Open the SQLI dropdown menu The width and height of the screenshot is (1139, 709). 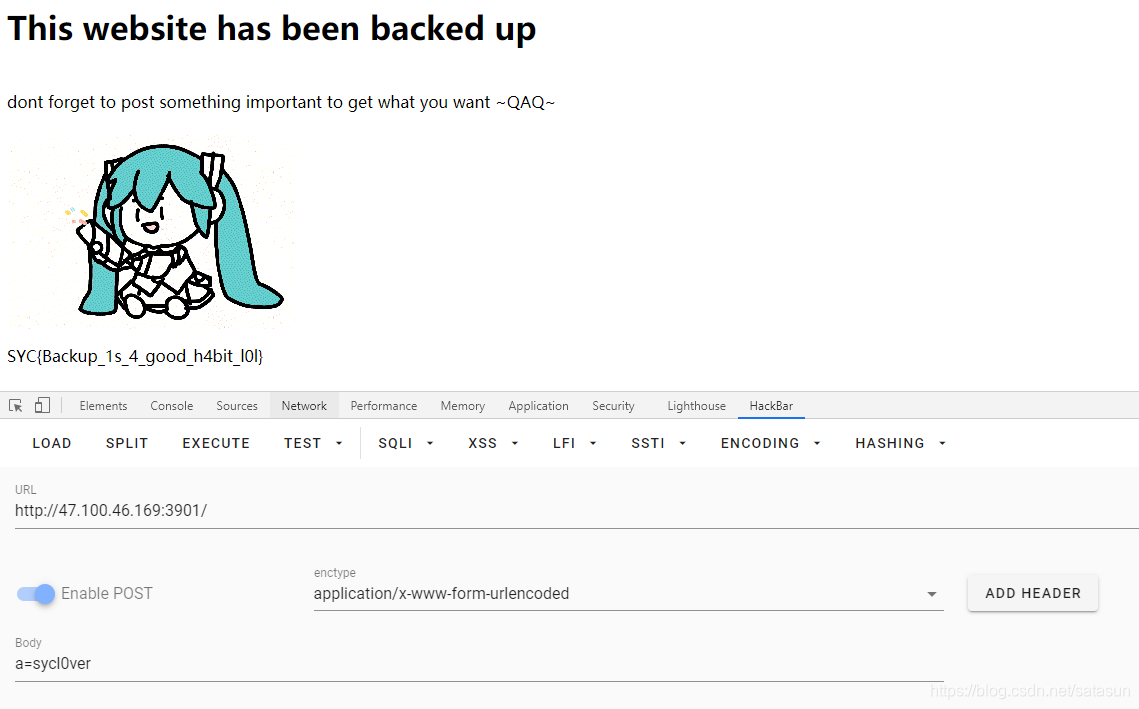(x=405, y=443)
